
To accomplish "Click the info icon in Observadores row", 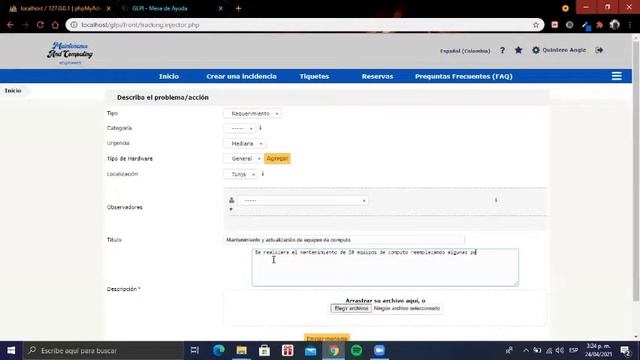I will (496, 200).
